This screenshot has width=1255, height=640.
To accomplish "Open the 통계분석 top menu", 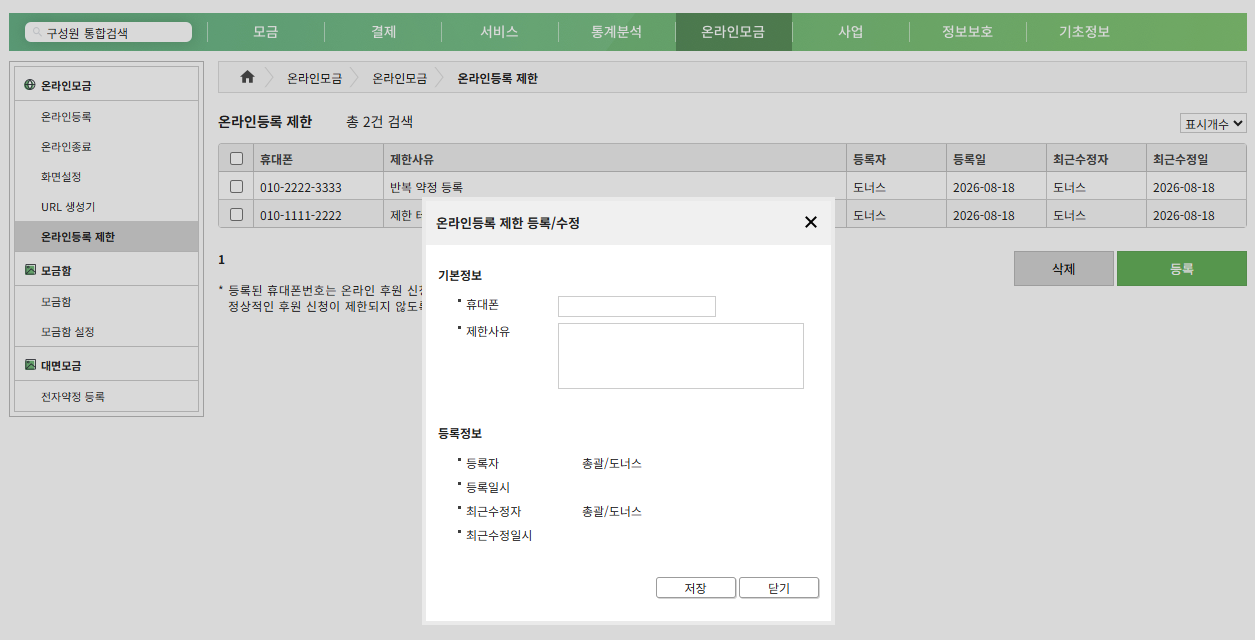I will [617, 32].
